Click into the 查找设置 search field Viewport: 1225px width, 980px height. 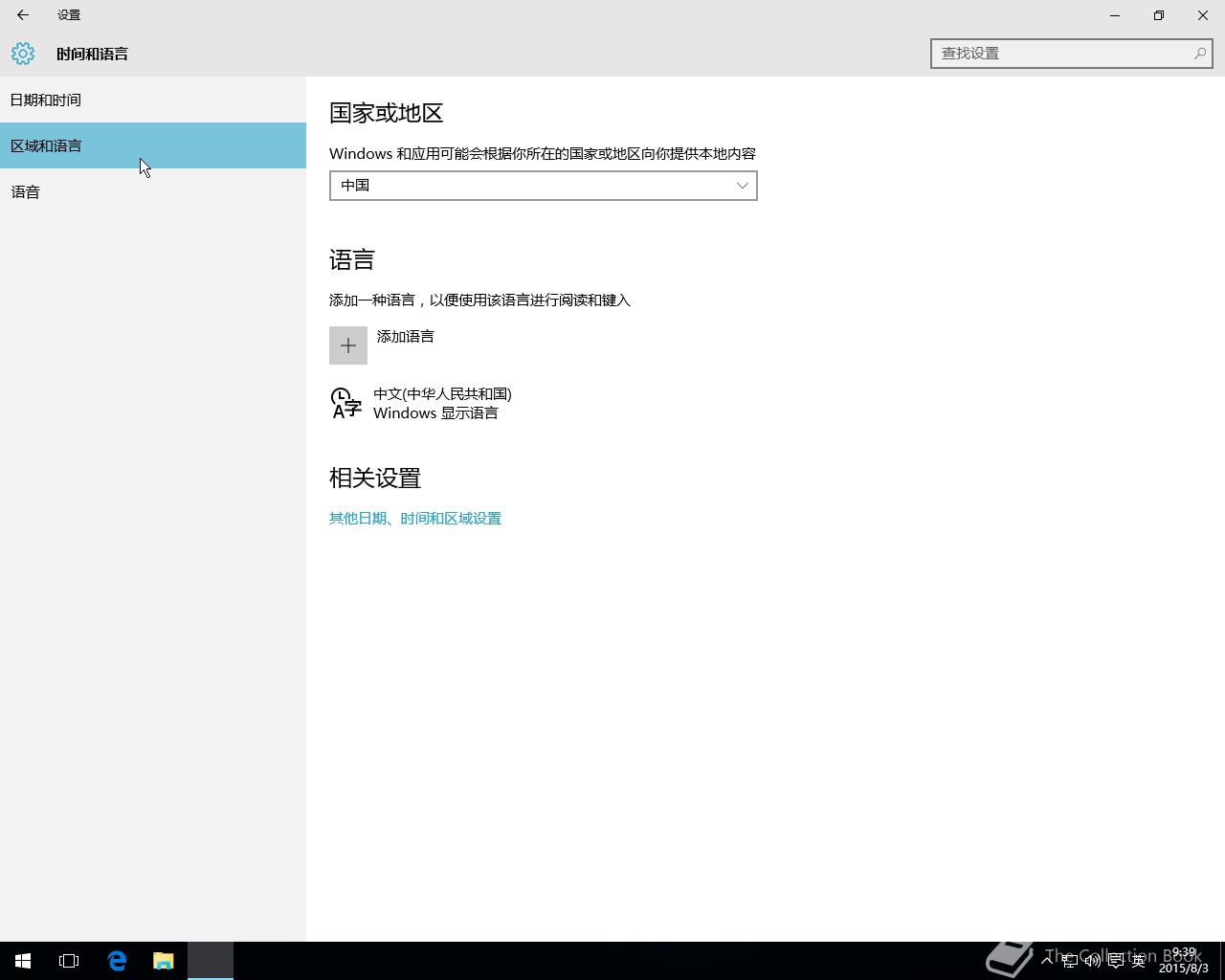tap(1072, 54)
